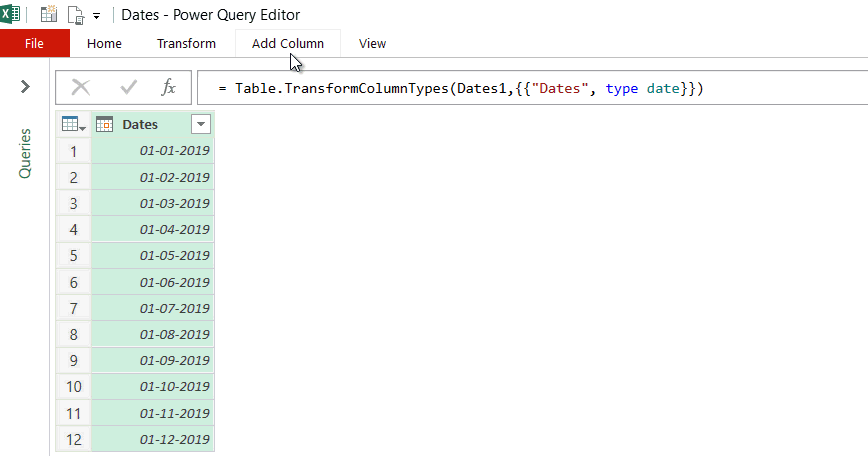The width and height of the screenshot is (868, 456).
Task: Open the Customize Quick Access Toolbar dropdown
Action: tap(96, 16)
